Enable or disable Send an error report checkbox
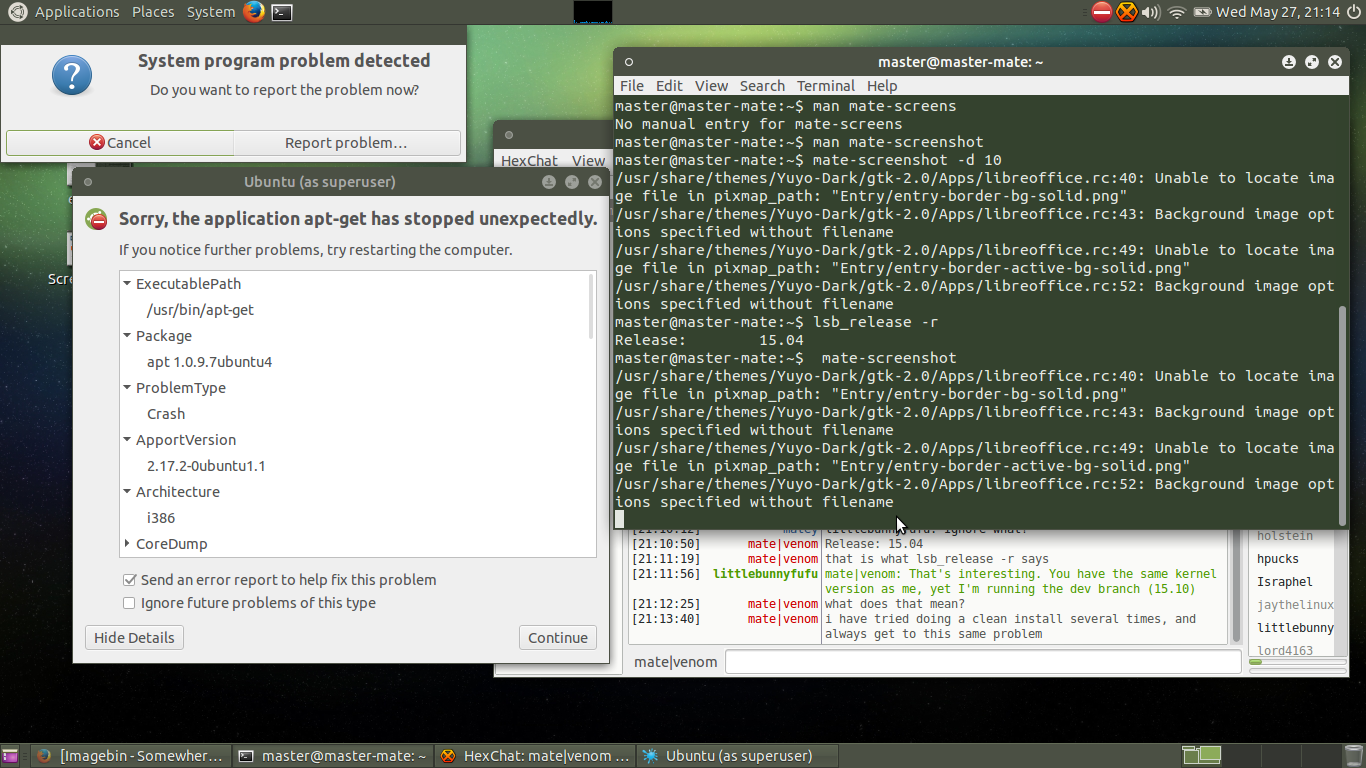The image size is (1366, 768). pos(129,580)
